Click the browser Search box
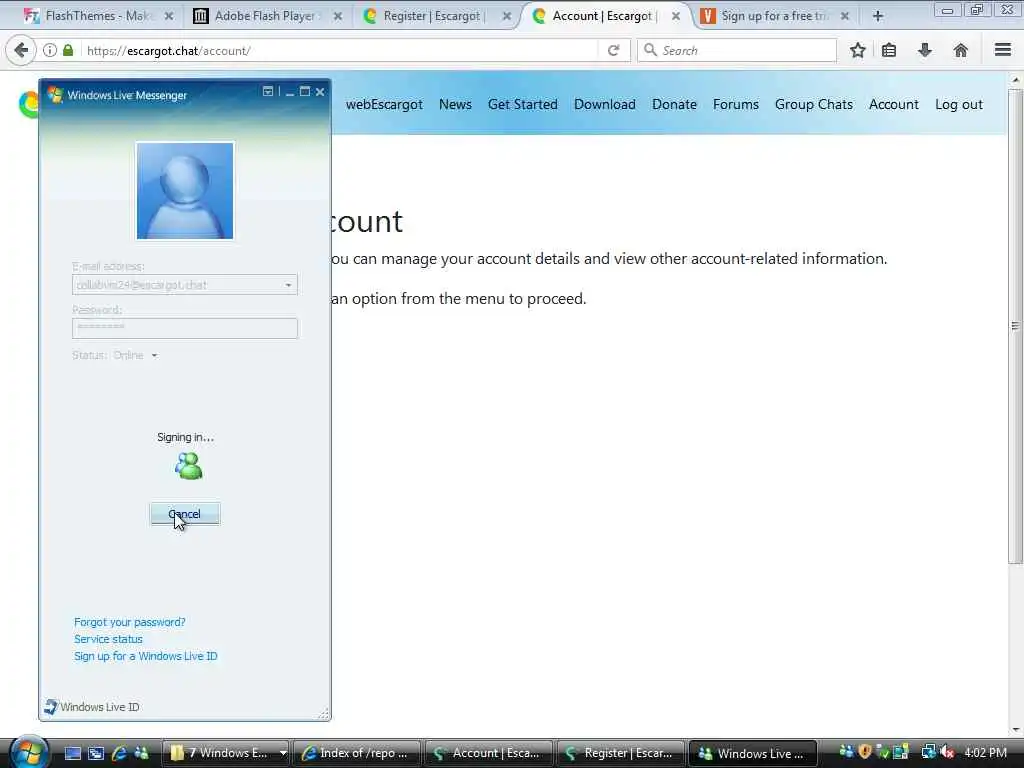Viewport: 1024px width, 768px height. pos(737,50)
